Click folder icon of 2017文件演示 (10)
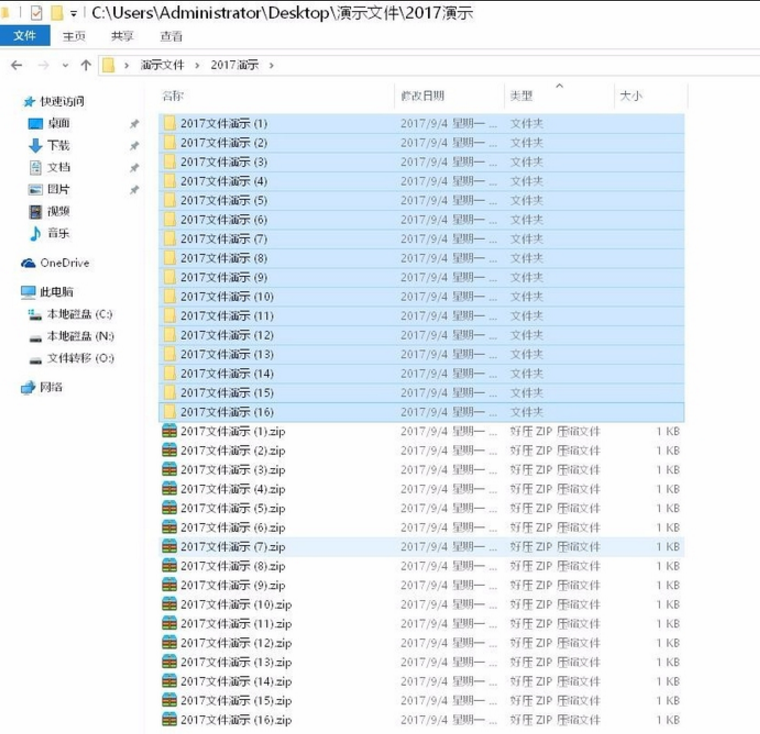The image size is (760, 734). click(x=169, y=296)
